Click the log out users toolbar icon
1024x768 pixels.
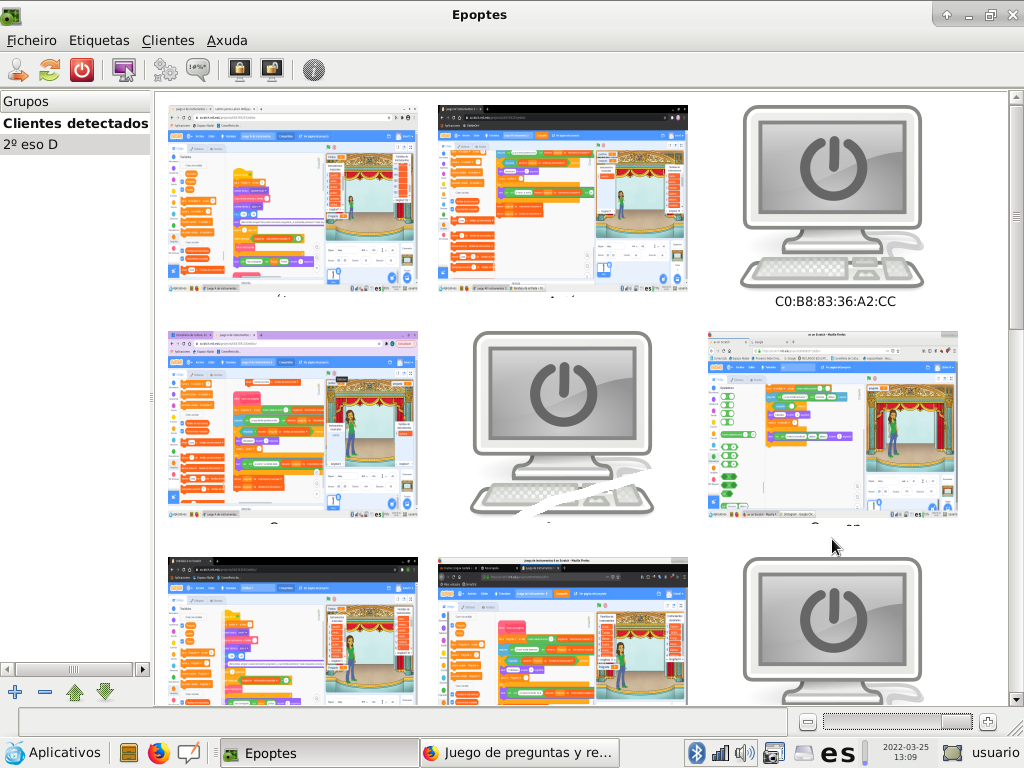coord(18,70)
